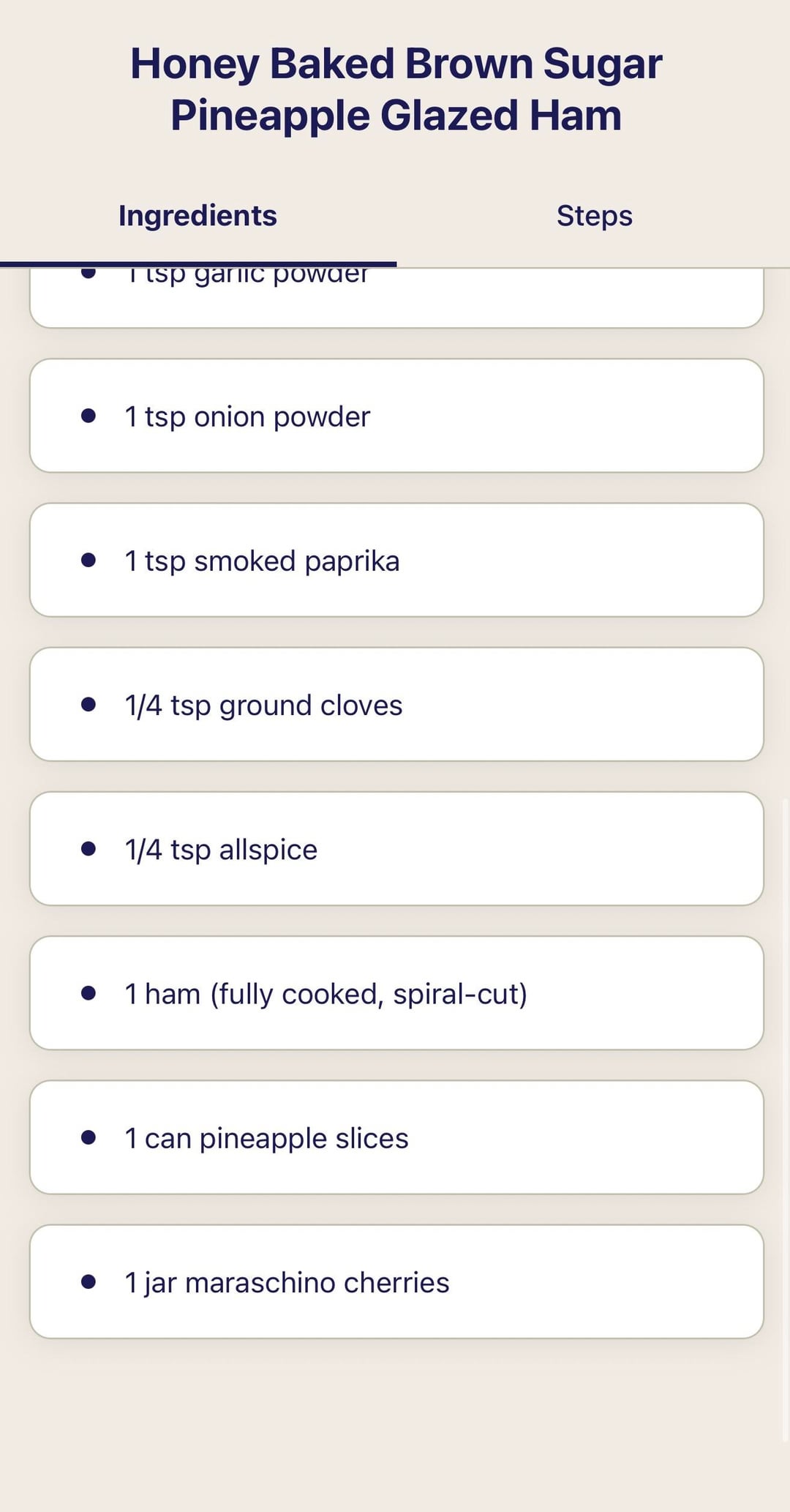Click the bullet next to smoked paprika
Viewport: 790px width, 1512px height.
point(89,560)
